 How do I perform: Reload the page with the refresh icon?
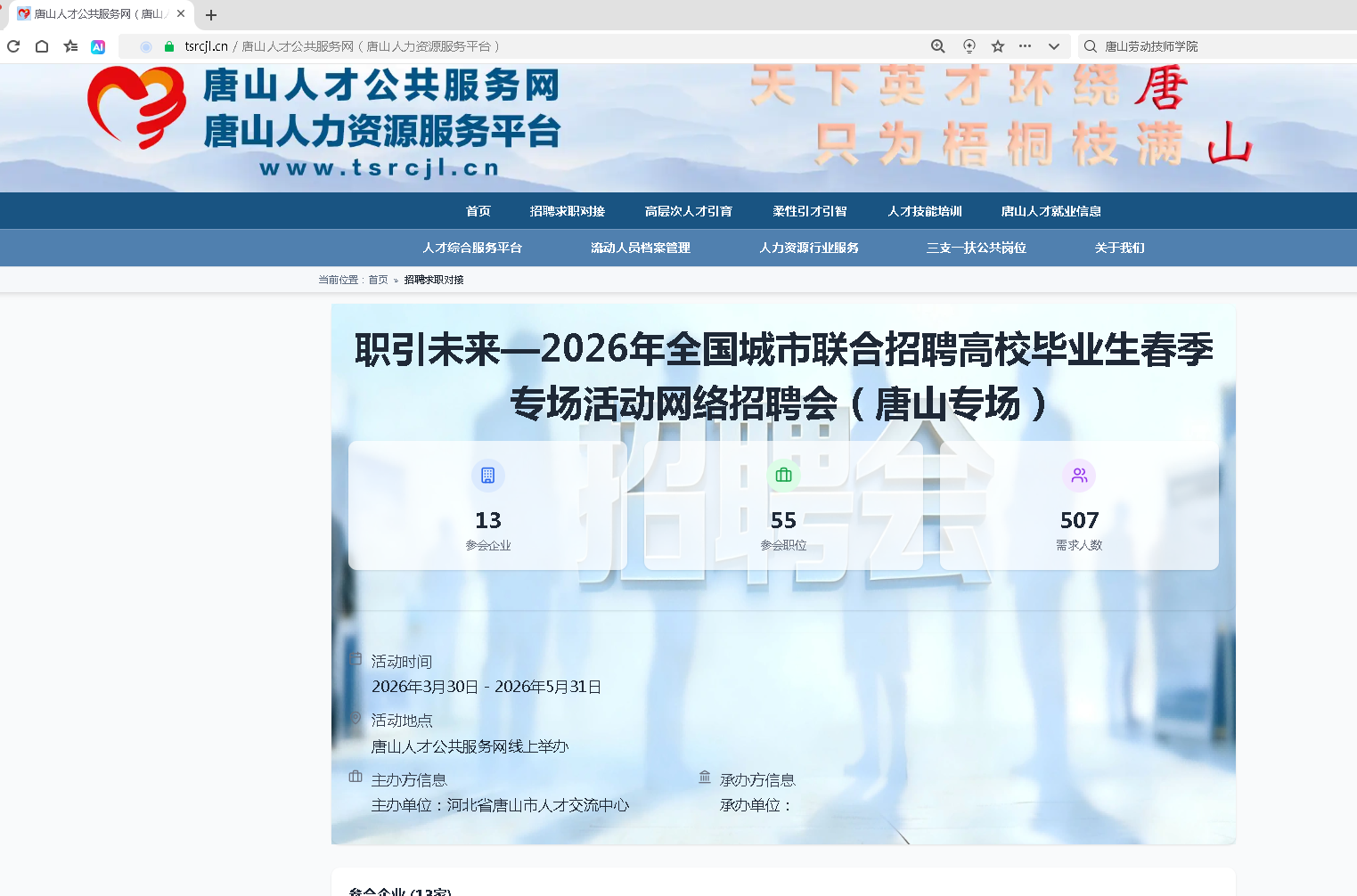pyautogui.click(x=13, y=46)
